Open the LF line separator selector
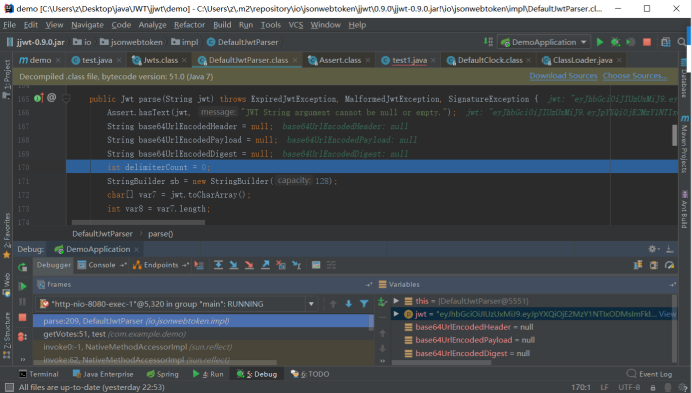This screenshot has width=692, height=393. pos(605,387)
